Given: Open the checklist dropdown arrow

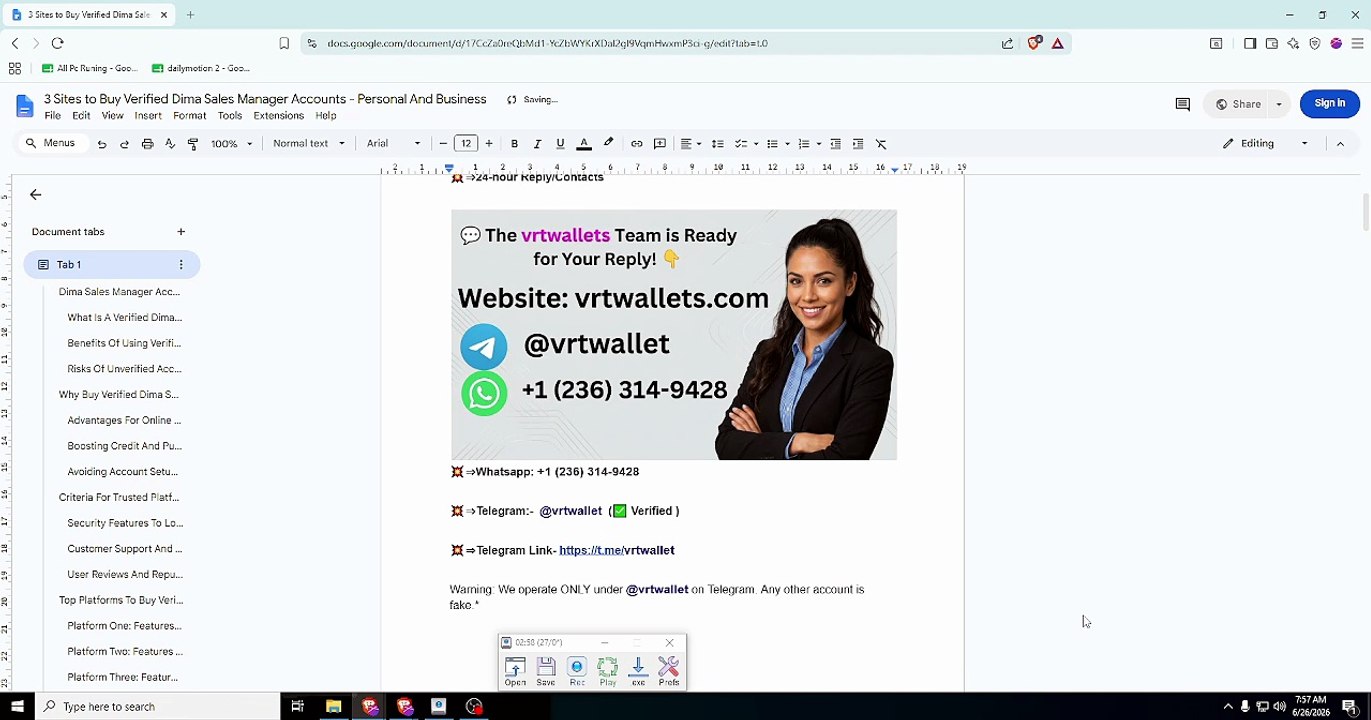Looking at the screenshot, I should tap(756, 144).
